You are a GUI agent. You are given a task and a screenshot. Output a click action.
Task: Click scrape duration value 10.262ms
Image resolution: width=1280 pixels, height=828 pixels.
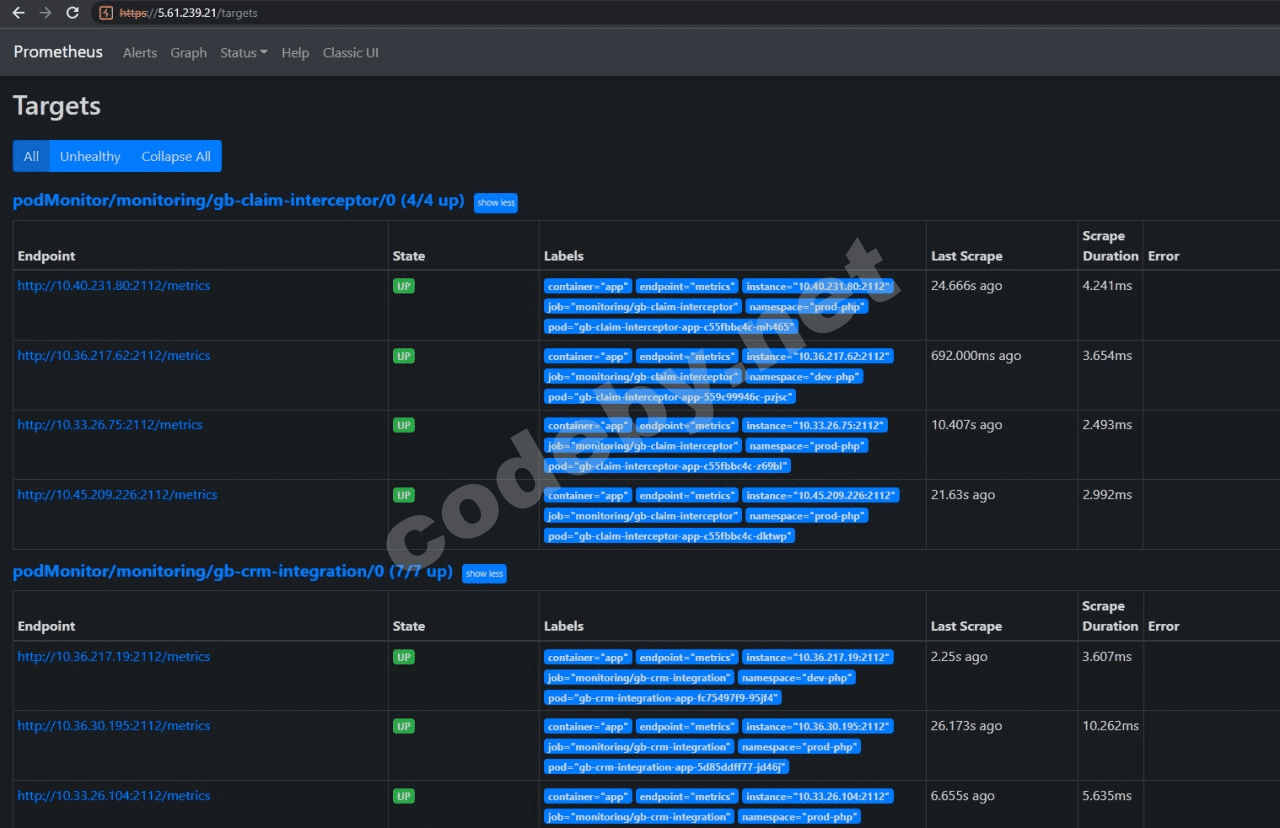point(1110,725)
